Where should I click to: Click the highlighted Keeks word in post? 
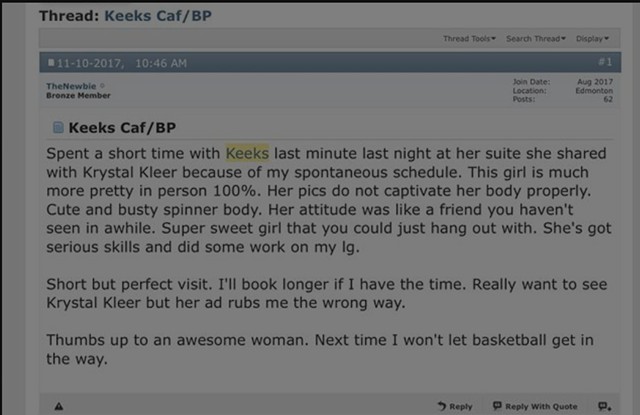(x=247, y=153)
